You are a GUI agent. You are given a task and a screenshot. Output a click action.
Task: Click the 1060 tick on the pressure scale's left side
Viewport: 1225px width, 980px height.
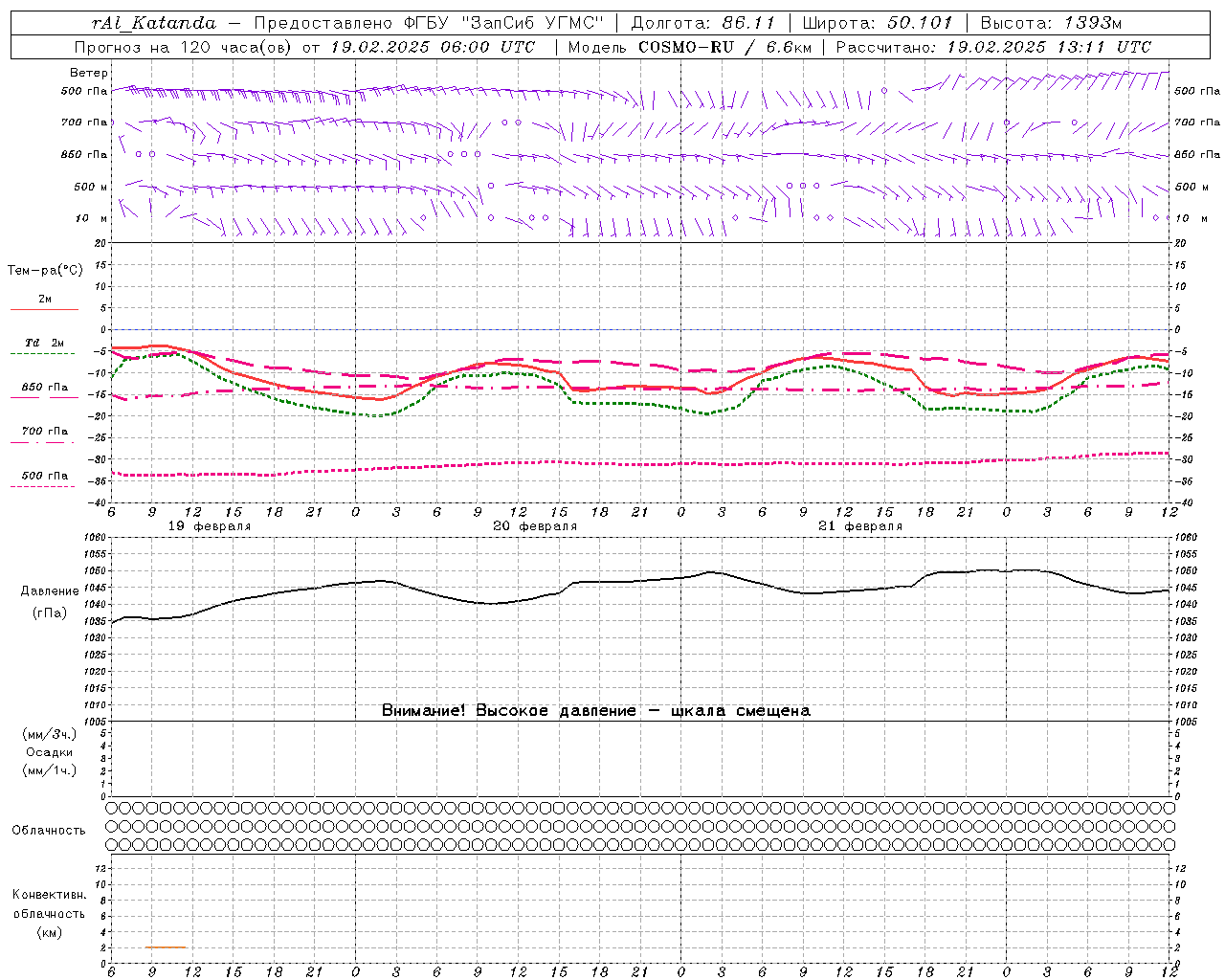[96, 538]
